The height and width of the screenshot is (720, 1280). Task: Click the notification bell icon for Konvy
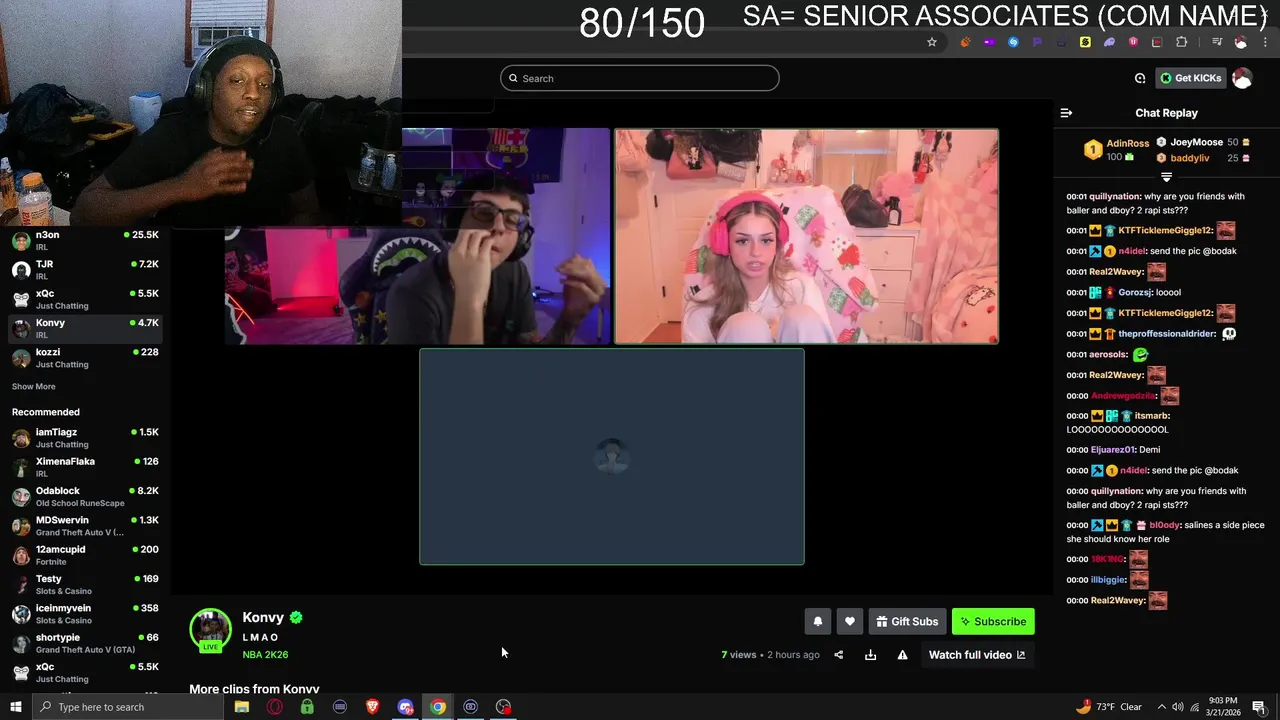click(x=817, y=621)
